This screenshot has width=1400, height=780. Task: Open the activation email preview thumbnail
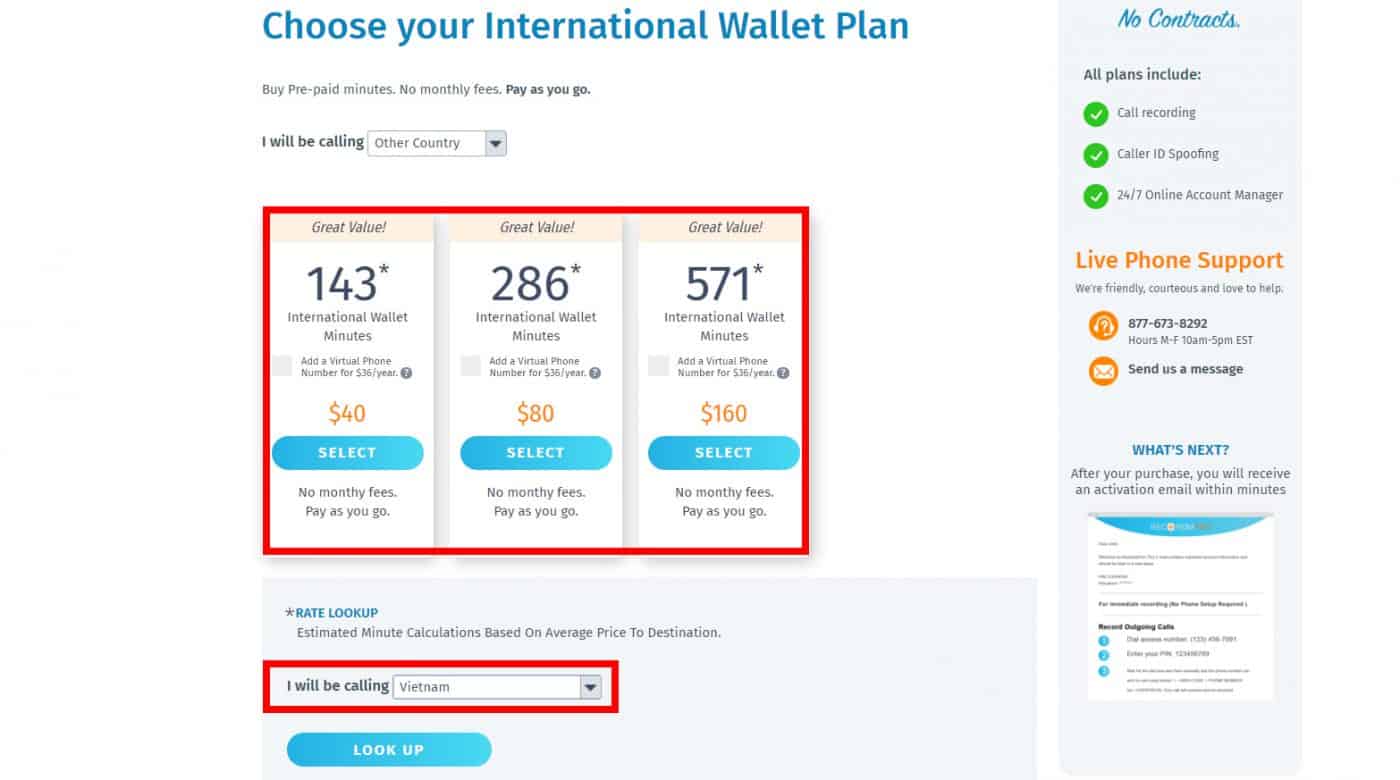coord(1180,606)
